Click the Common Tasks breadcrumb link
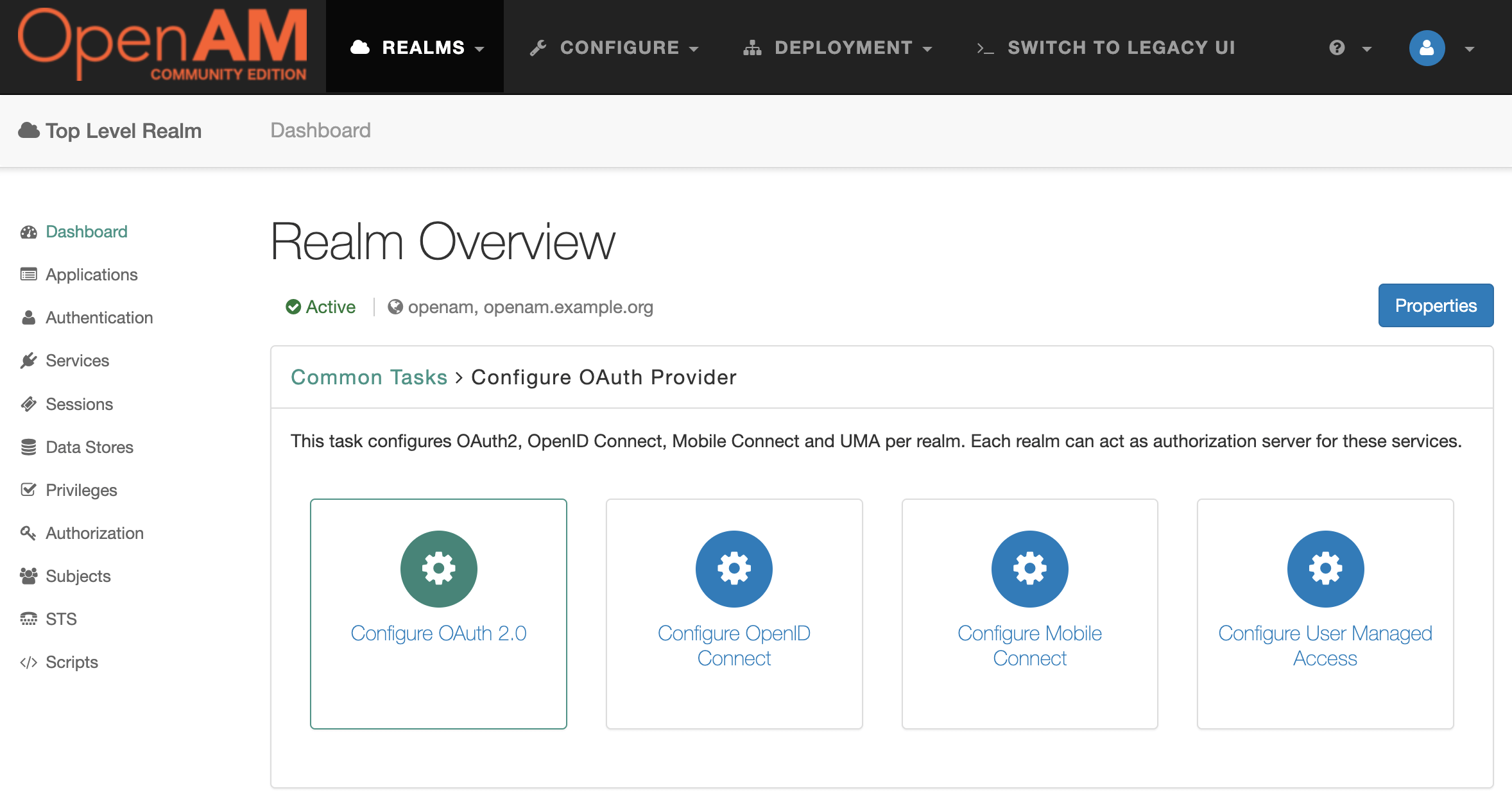Image resolution: width=1512 pixels, height=802 pixels. tap(368, 377)
